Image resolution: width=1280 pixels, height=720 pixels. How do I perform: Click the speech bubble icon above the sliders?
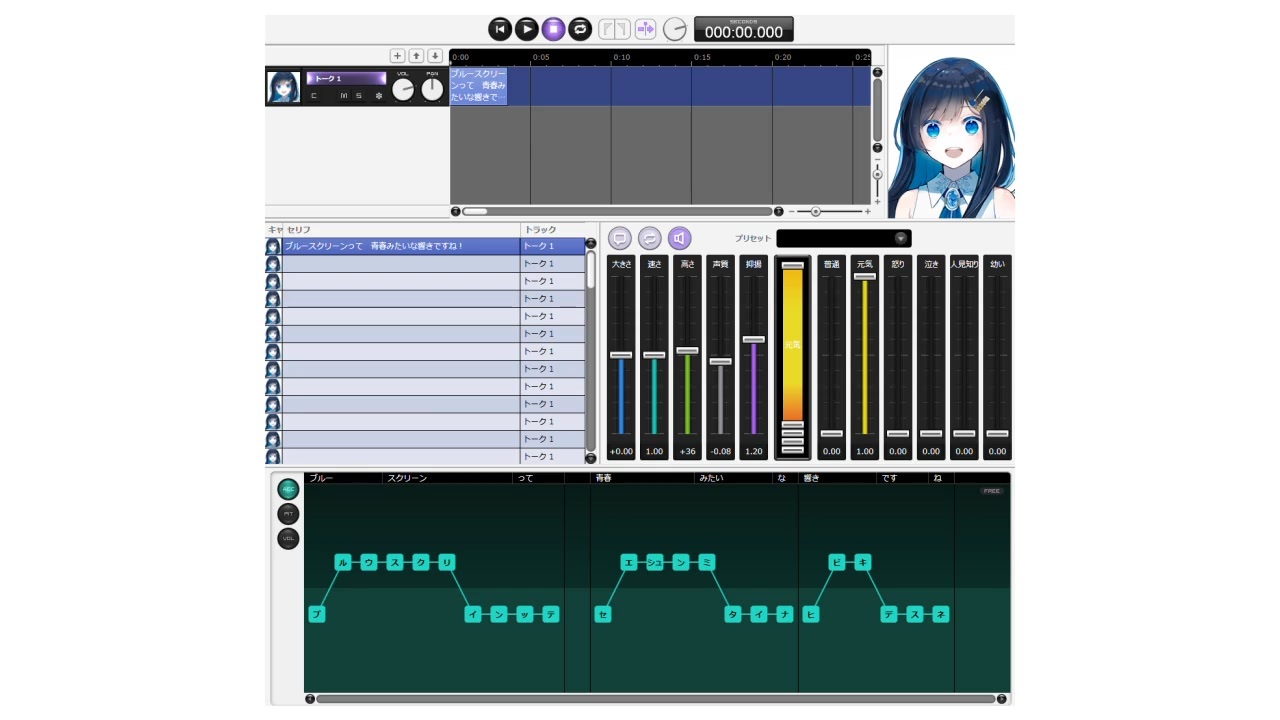coord(620,238)
